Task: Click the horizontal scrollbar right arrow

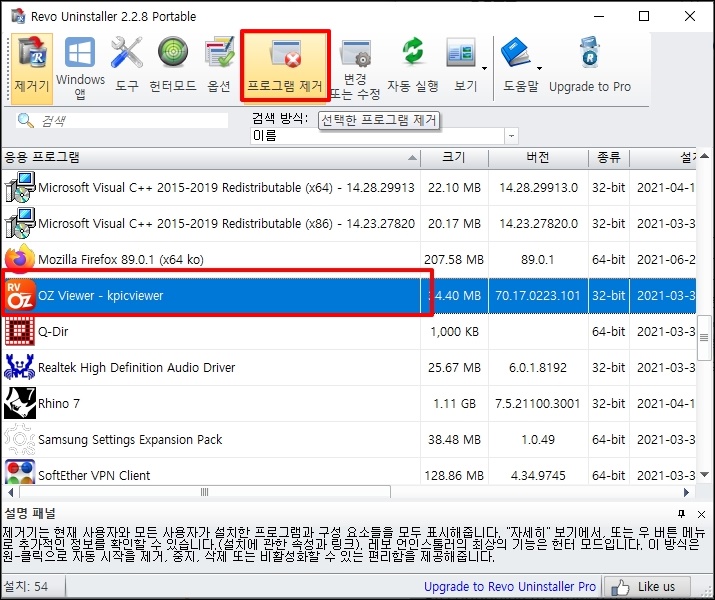Action: pos(686,492)
